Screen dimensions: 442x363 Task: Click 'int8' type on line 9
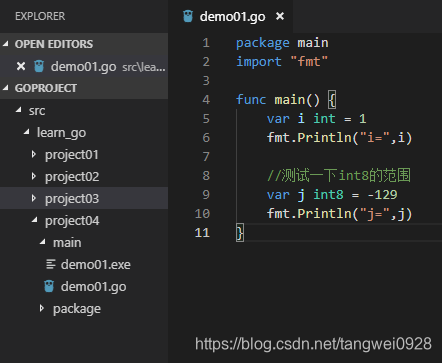coord(328,195)
